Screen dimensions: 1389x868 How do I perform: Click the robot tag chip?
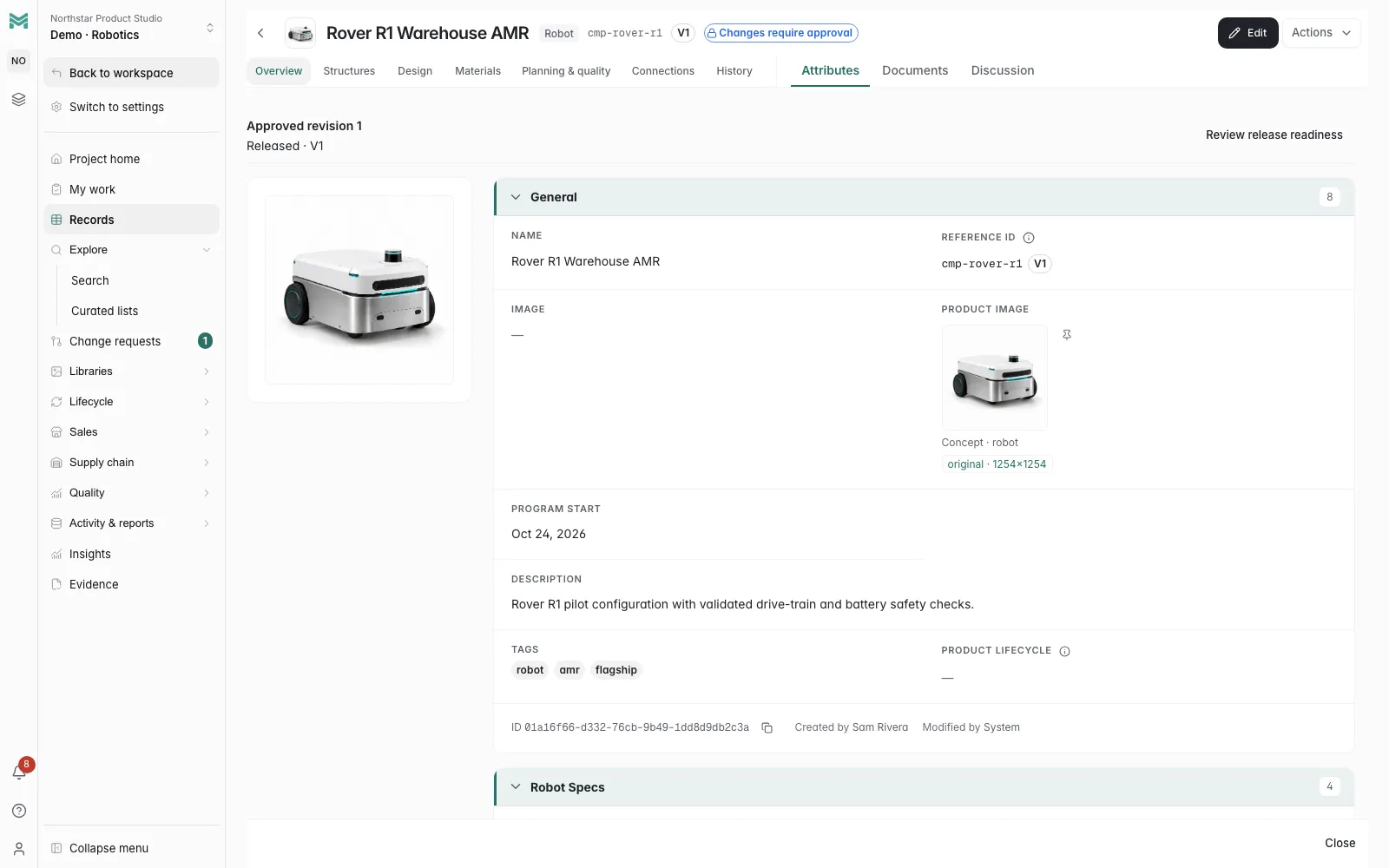pyautogui.click(x=530, y=670)
